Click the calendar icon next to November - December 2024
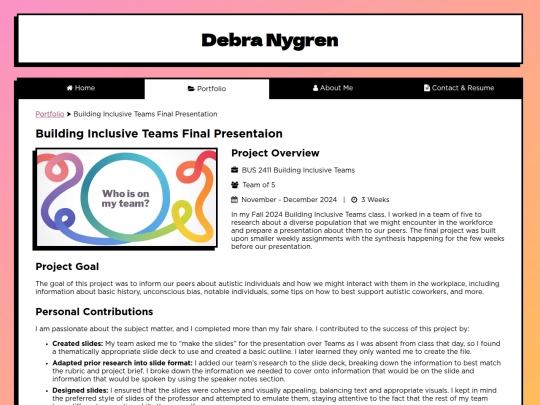This screenshot has height=405, width=540. 235,199
